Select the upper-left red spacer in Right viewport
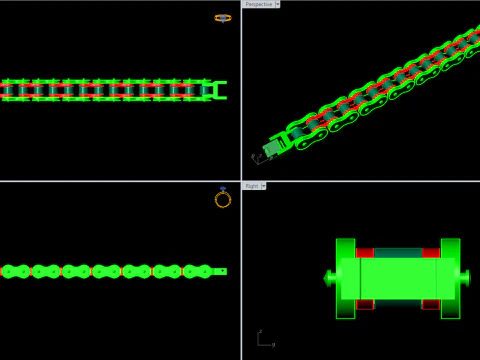 click(365, 253)
